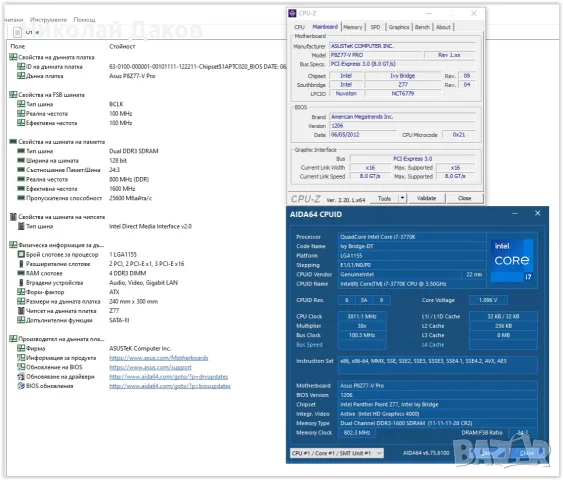Click expansion slots row icon
The width and height of the screenshot is (563, 480).
(21, 264)
